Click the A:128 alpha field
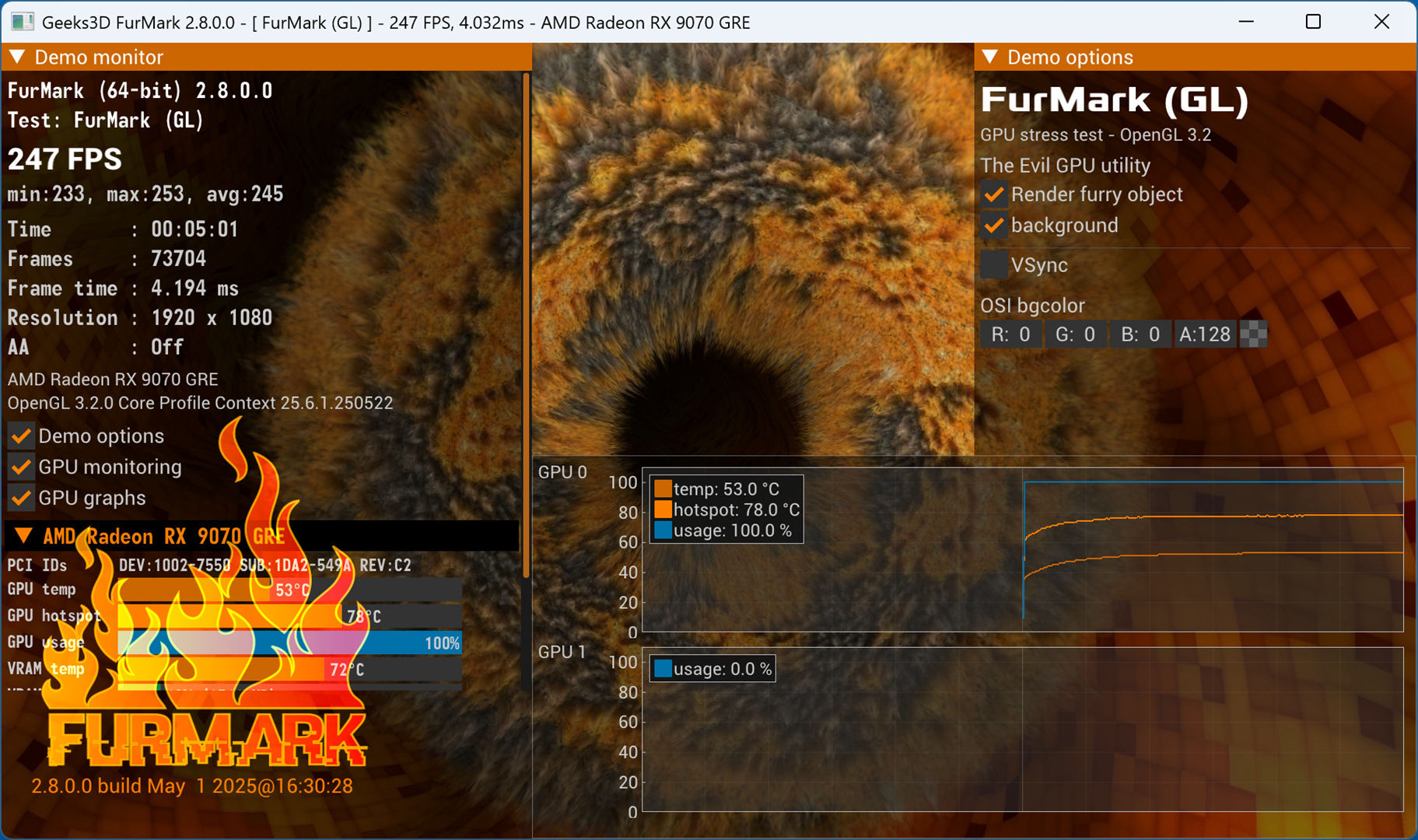 (x=1205, y=334)
